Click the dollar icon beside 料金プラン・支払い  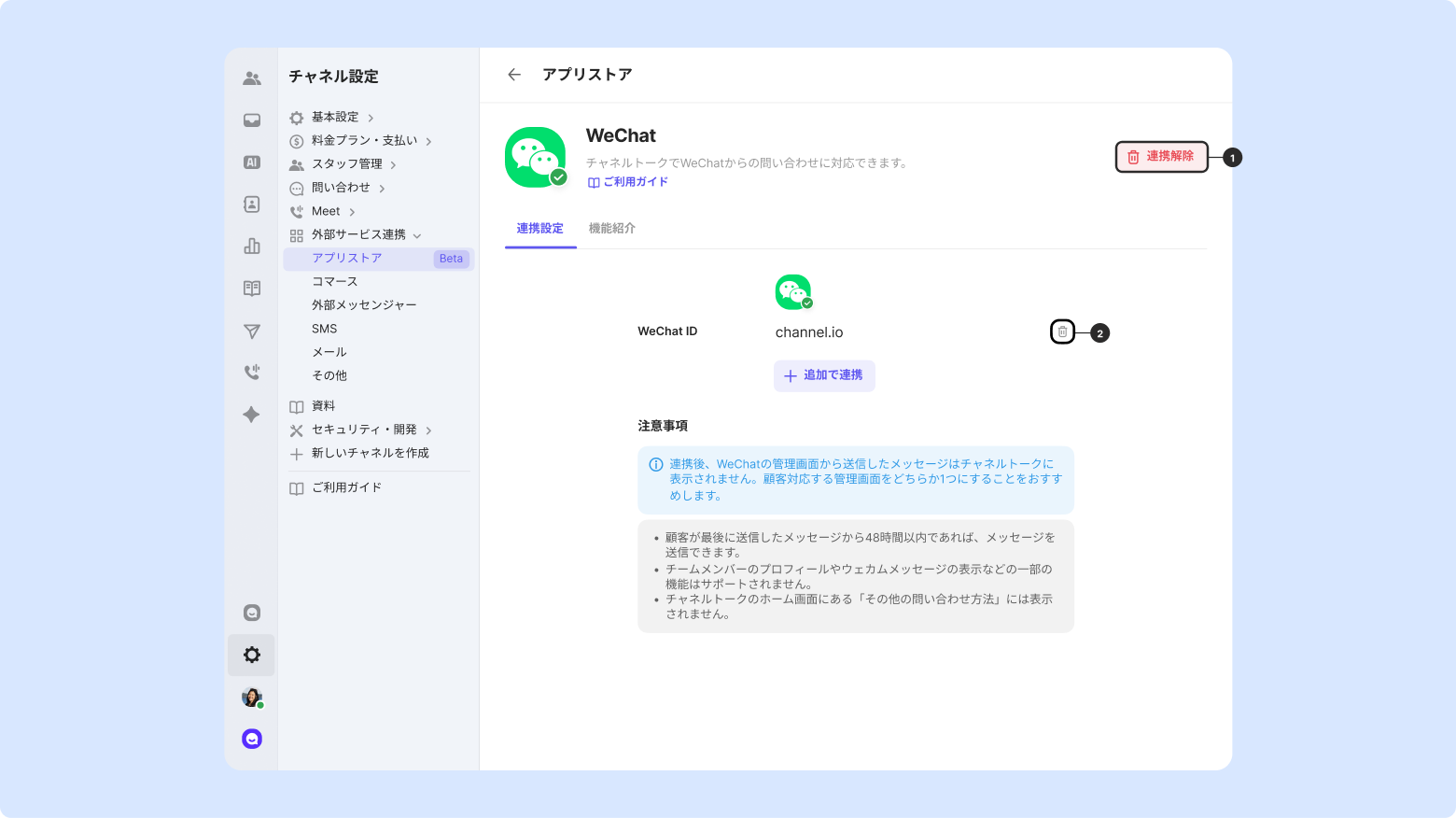coord(297,141)
